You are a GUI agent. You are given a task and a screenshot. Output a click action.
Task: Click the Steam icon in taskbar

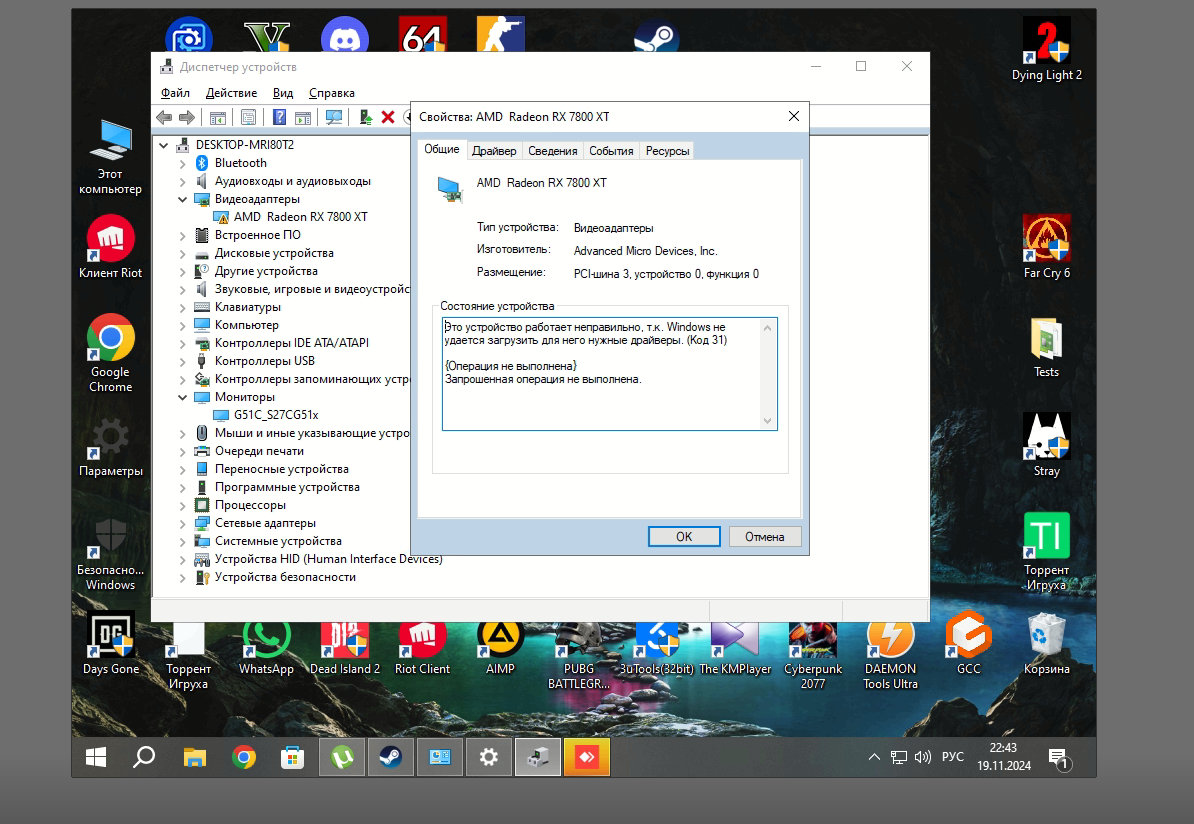[x=391, y=757]
